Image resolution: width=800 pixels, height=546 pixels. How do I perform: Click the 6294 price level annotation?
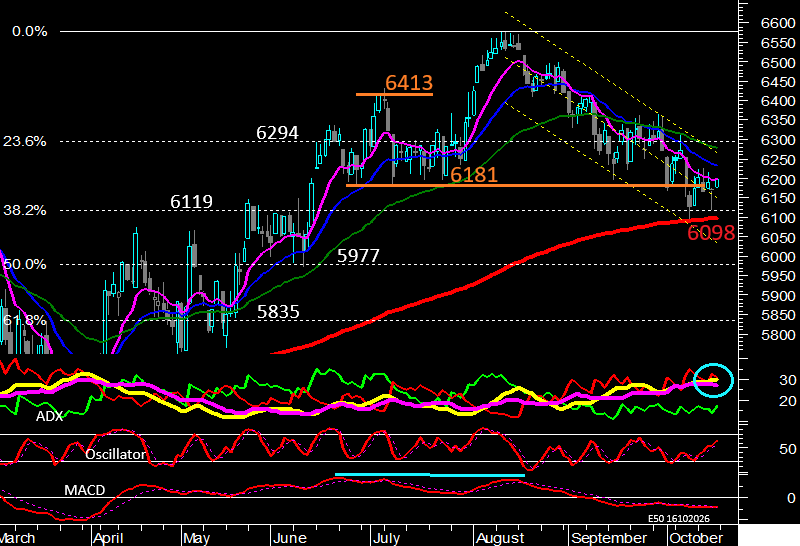[277, 133]
